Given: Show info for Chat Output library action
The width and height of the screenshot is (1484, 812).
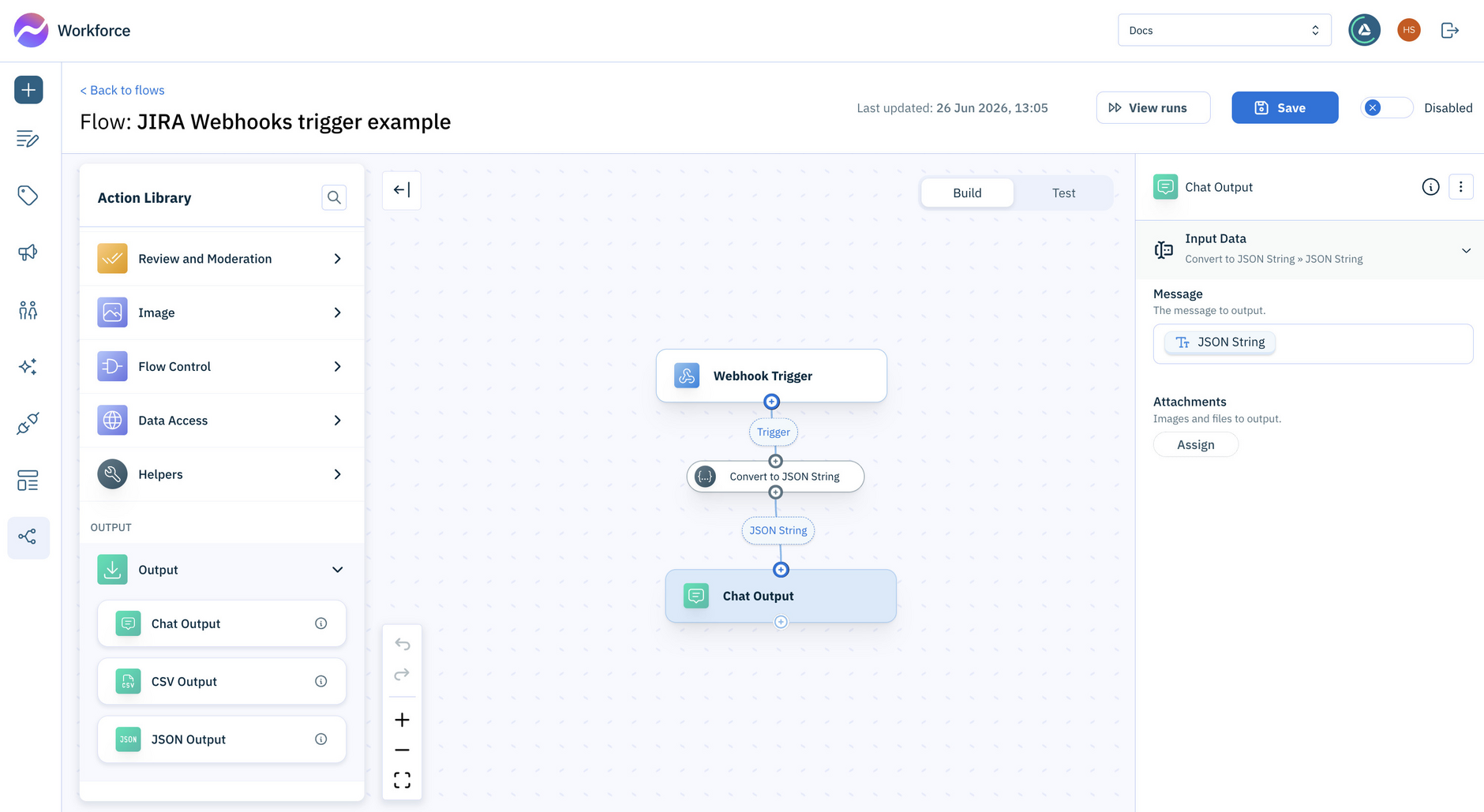Looking at the screenshot, I should [x=321, y=623].
